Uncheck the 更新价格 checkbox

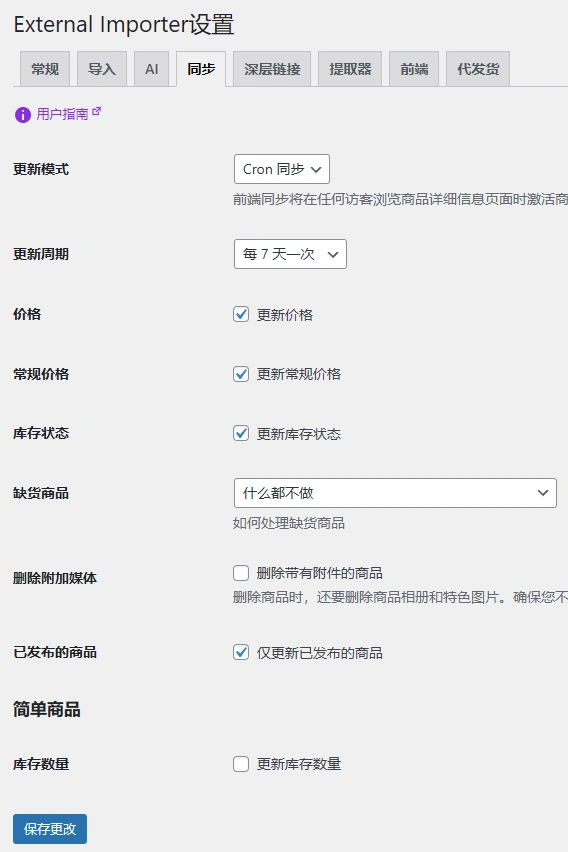pyautogui.click(x=241, y=314)
